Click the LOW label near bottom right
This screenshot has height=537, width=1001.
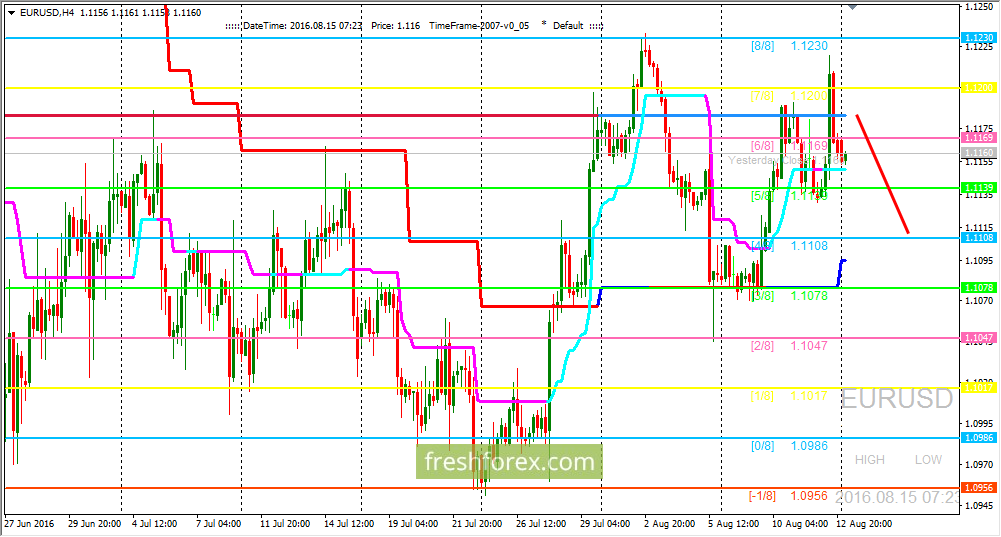928,460
